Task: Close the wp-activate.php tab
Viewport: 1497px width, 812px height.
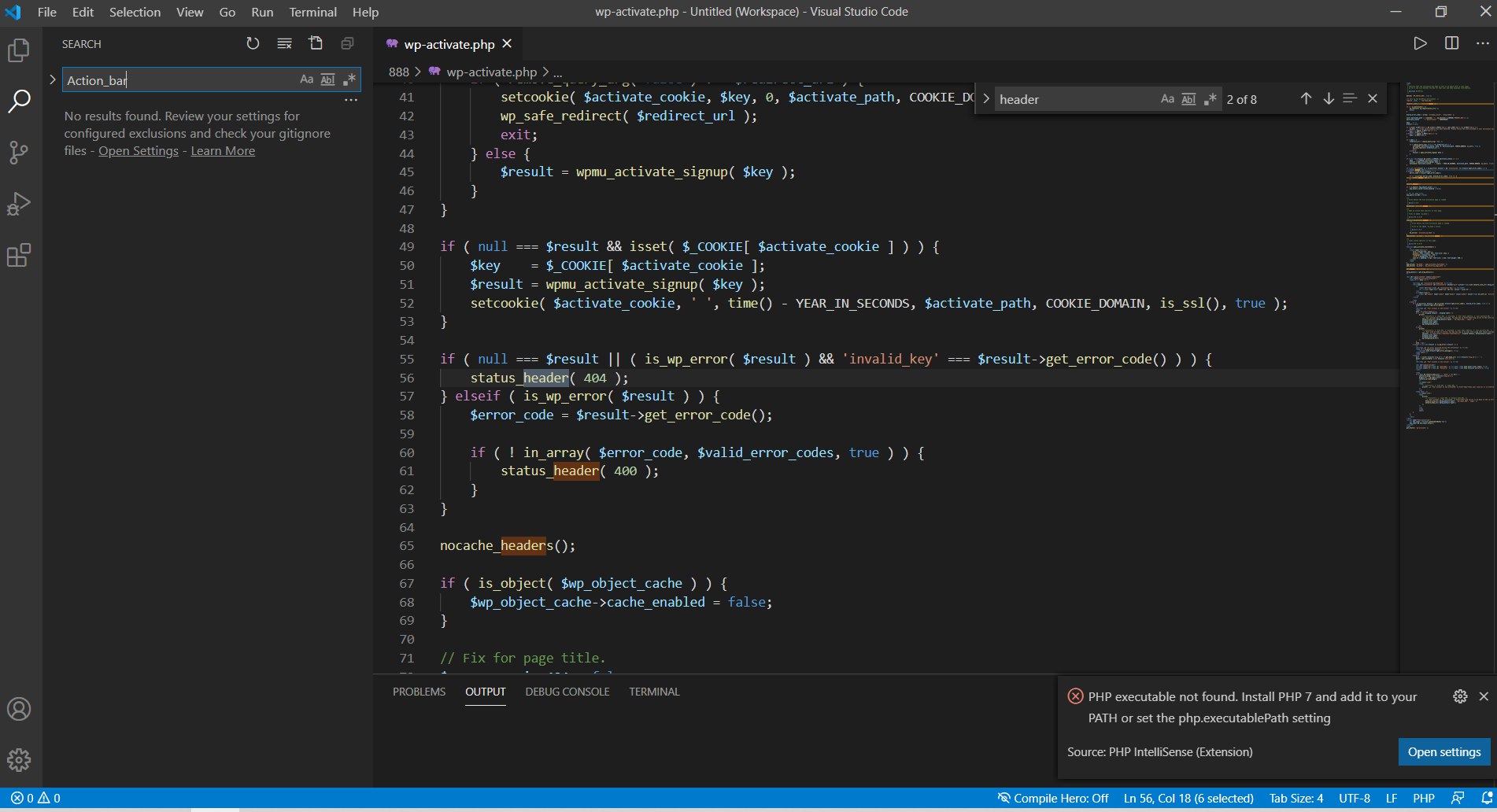Action: click(507, 44)
